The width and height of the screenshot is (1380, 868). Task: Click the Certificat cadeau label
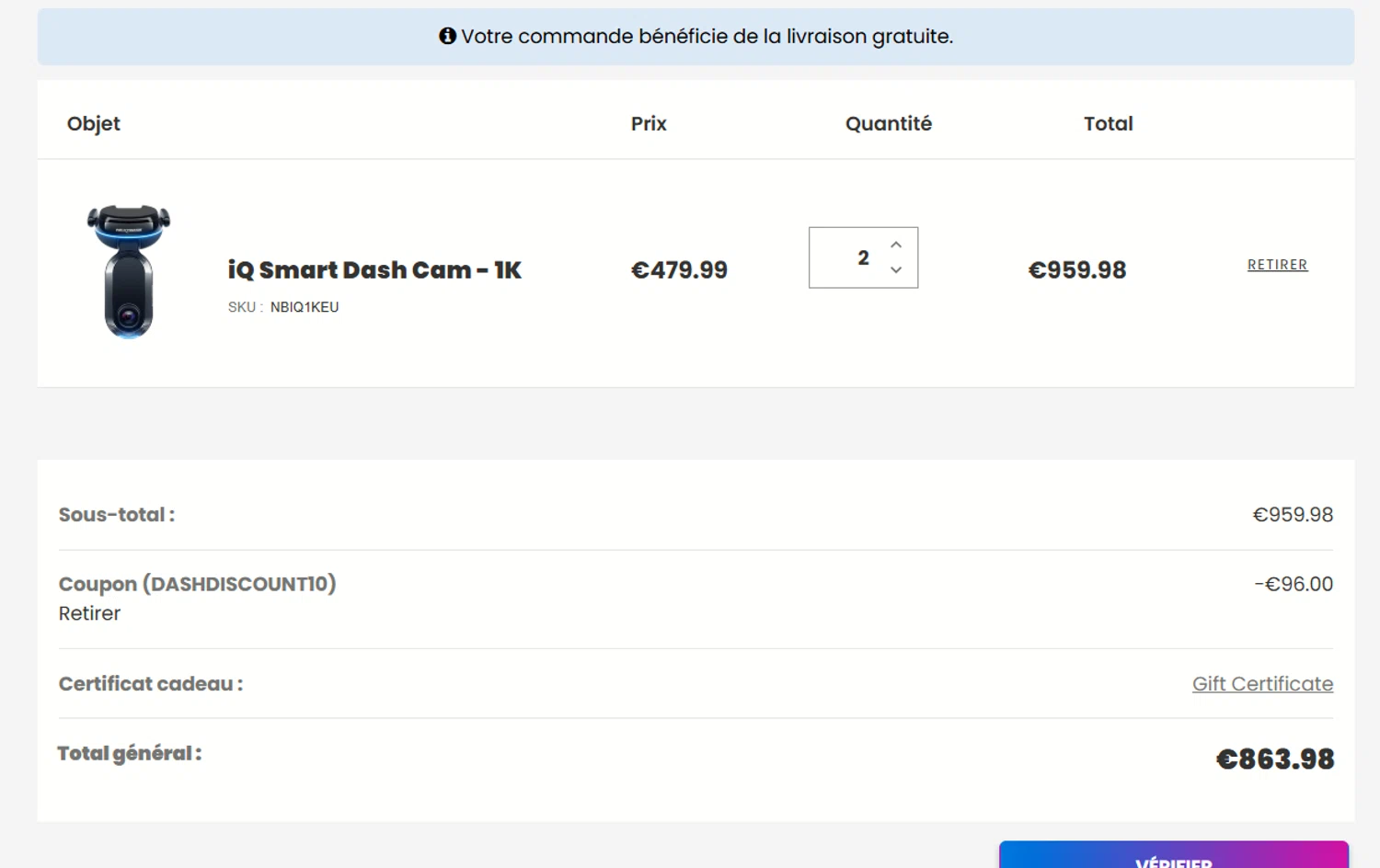pos(151,684)
